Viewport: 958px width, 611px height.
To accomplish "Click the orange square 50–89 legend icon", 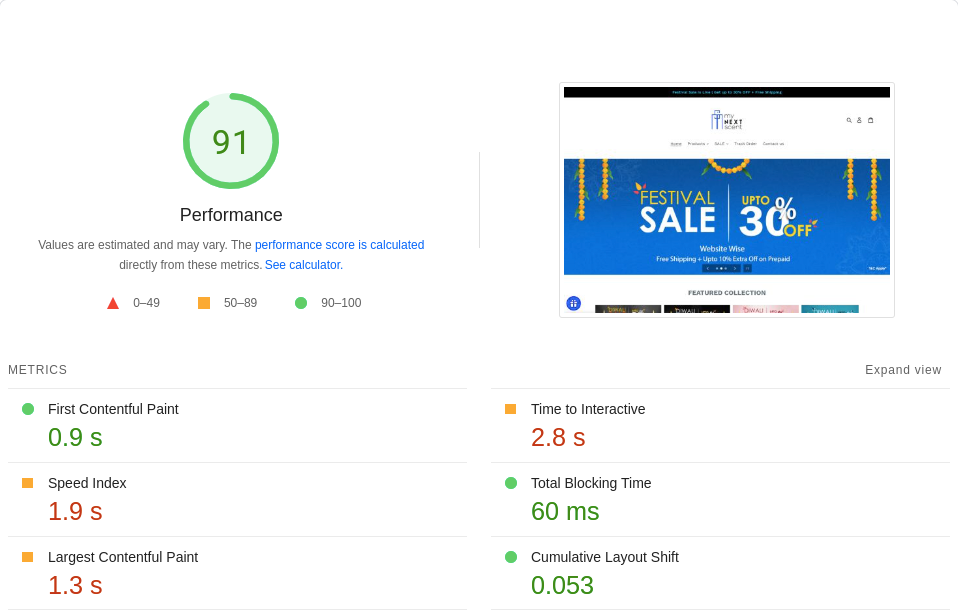I will (x=204, y=303).
